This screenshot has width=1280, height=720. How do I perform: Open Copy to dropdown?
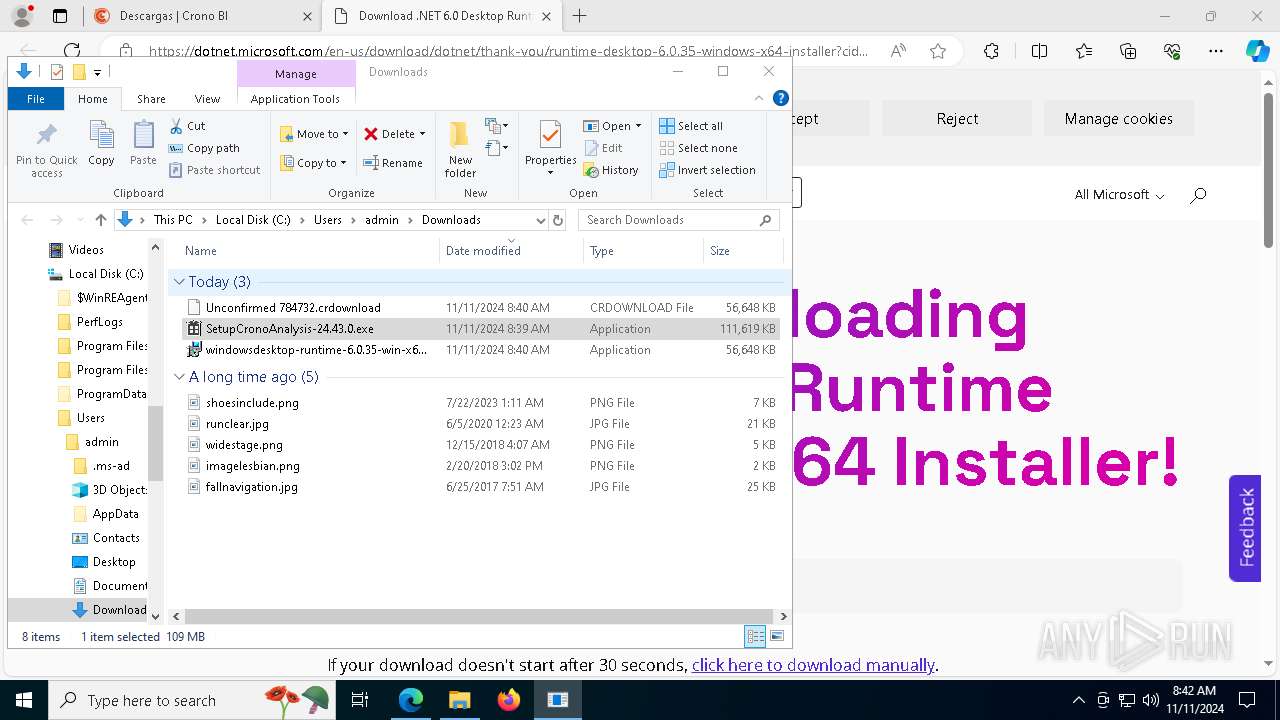pos(313,163)
